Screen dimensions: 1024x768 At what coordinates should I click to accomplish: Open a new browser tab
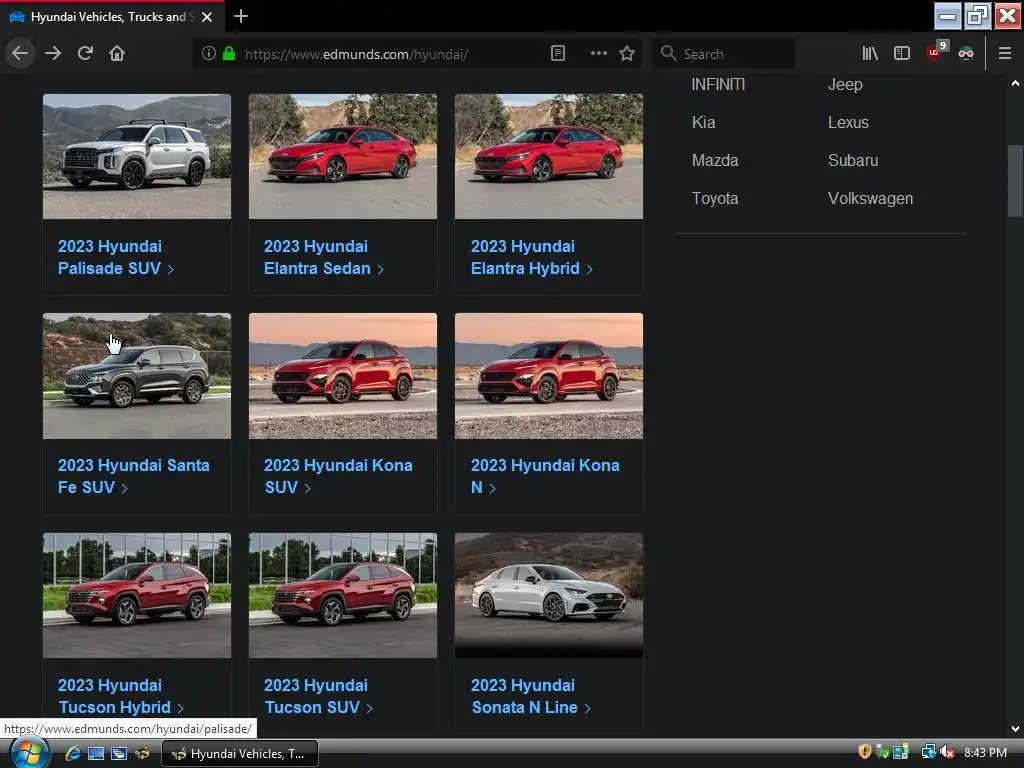(240, 16)
